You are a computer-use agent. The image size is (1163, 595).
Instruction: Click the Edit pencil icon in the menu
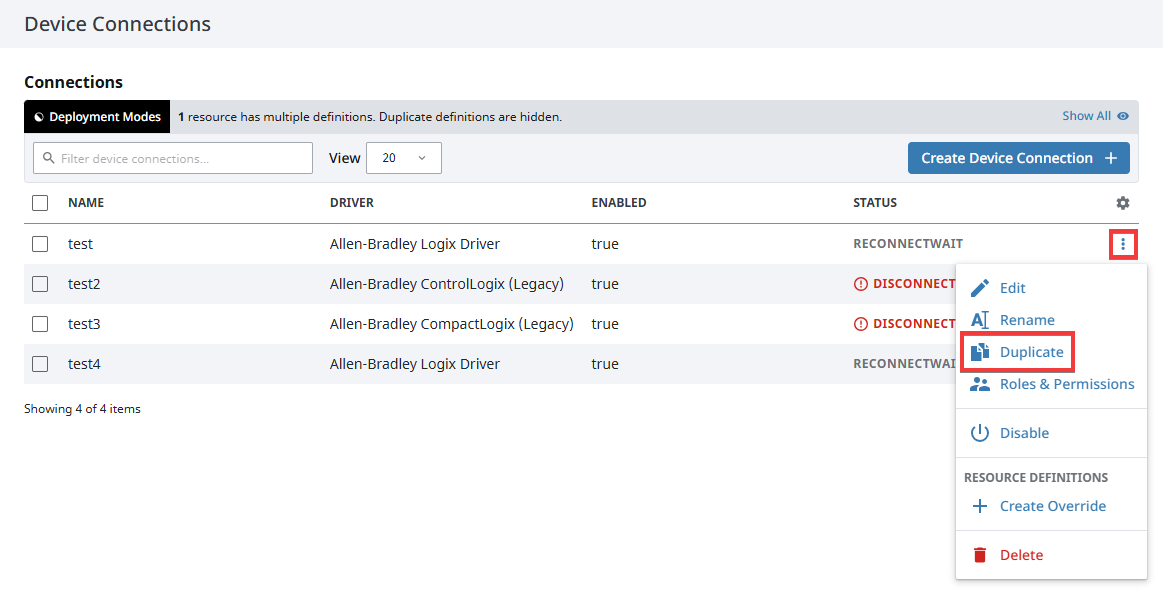(x=979, y=288)
